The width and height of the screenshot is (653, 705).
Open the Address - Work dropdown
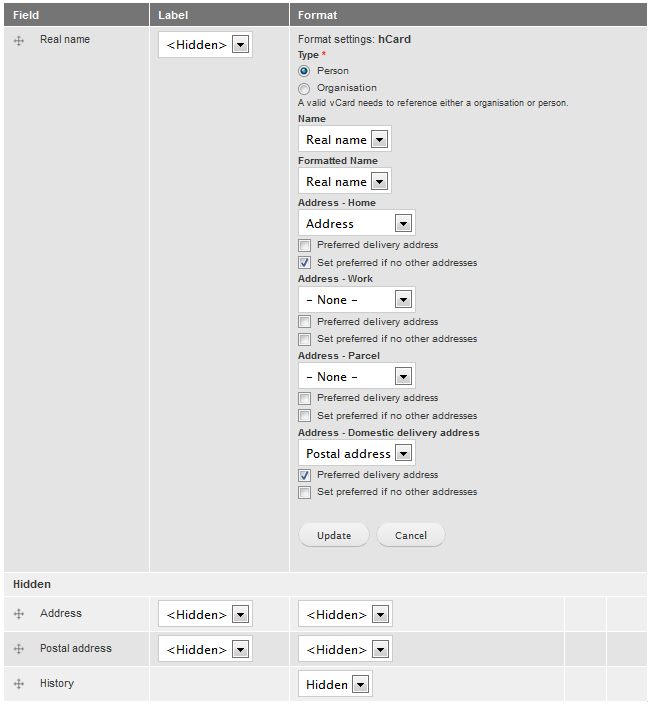(356, 300)
